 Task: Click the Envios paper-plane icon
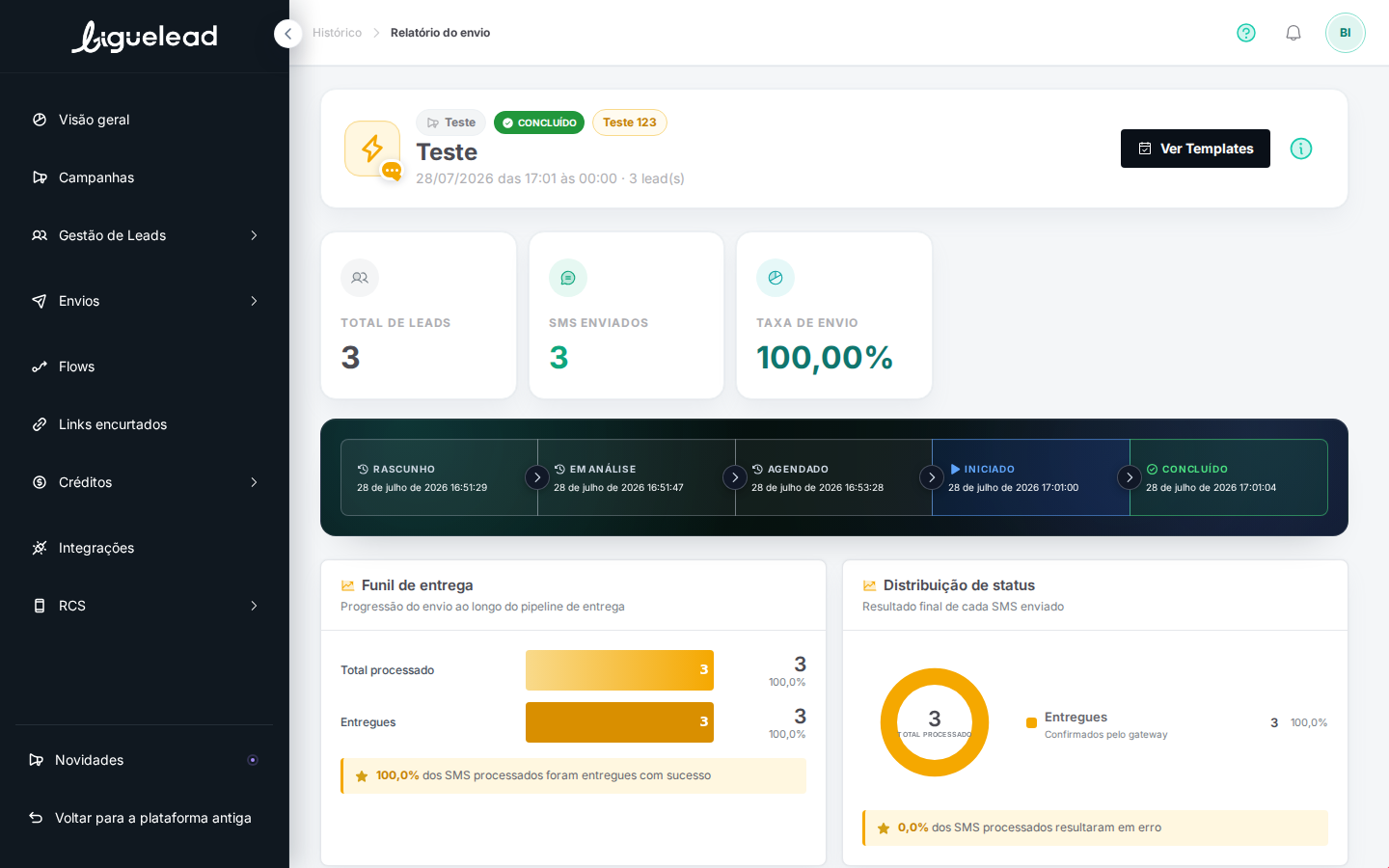pyautogui.click(x=40, y=301)
